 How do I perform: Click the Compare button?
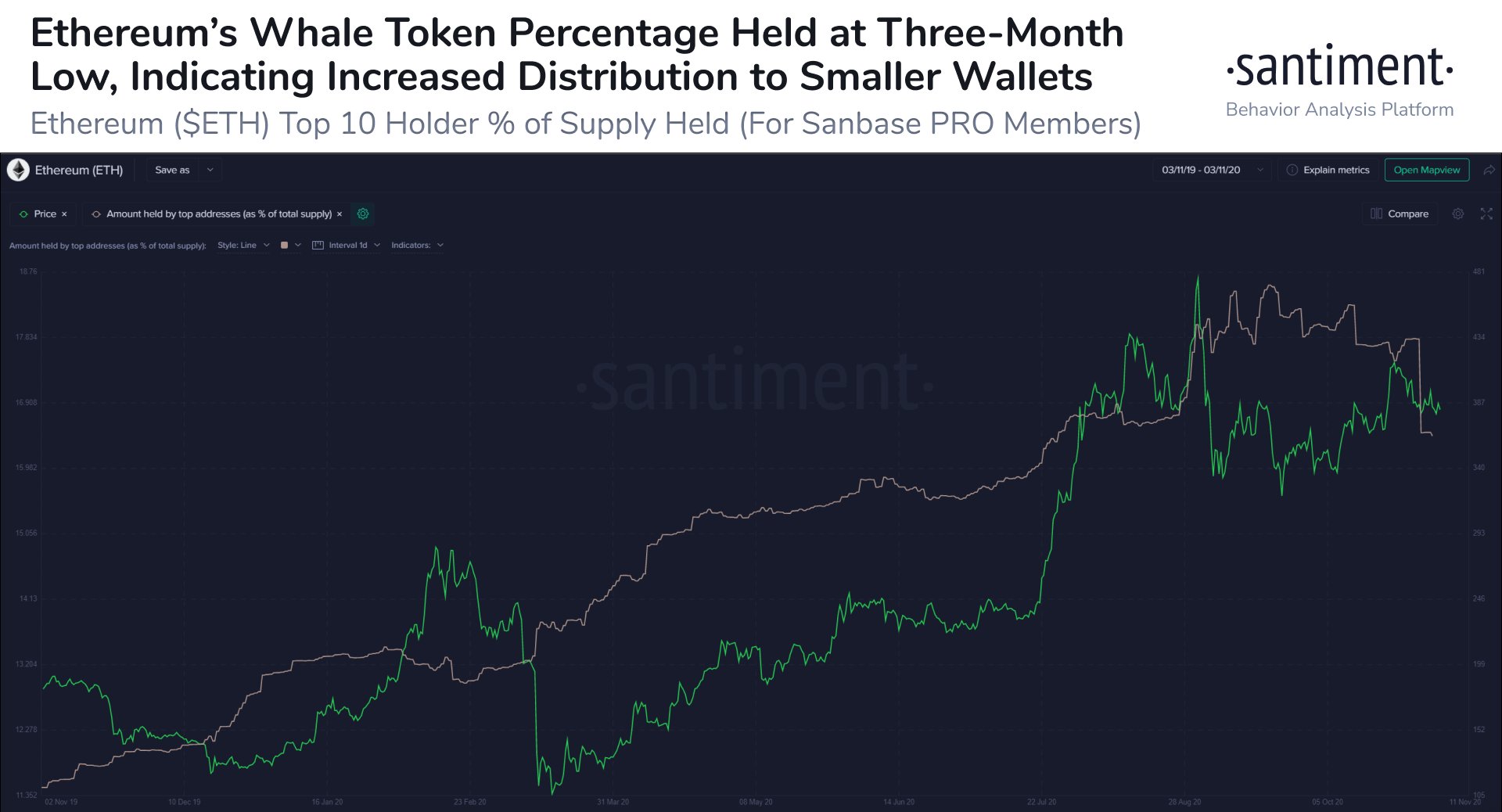pos(1400,214)
